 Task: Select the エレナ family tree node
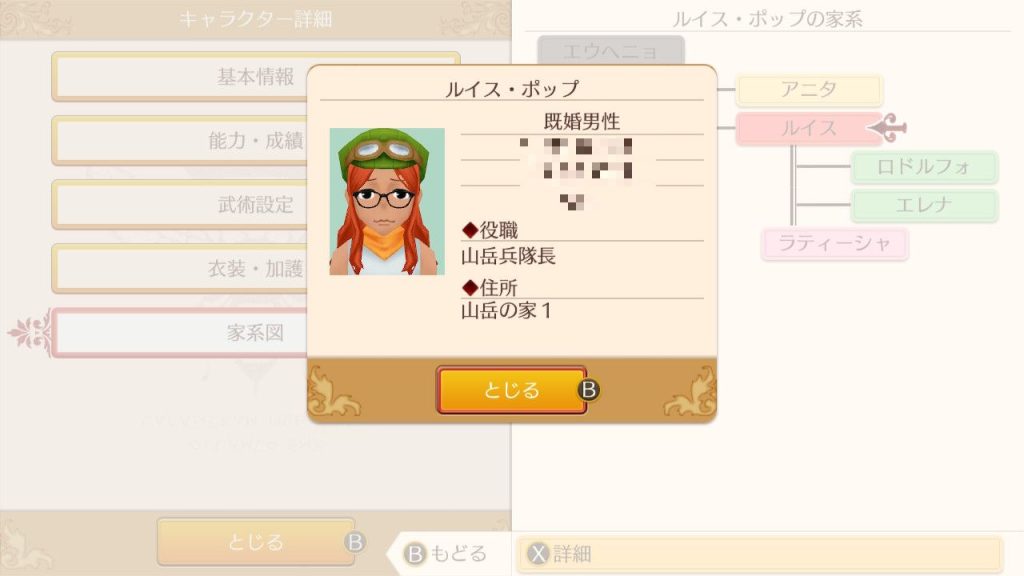924,205
